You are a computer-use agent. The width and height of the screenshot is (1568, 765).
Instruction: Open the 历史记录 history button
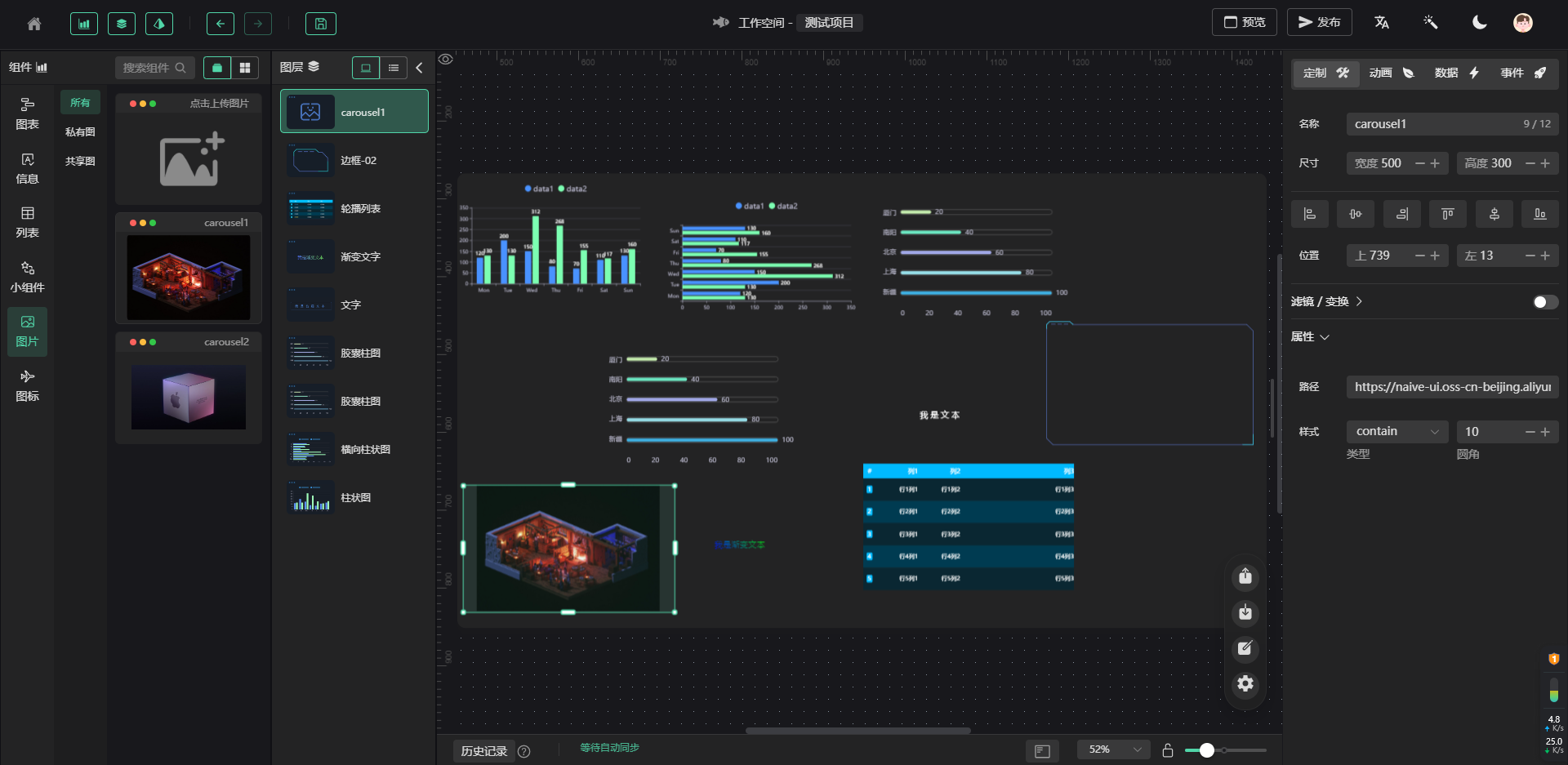point(484,751)
